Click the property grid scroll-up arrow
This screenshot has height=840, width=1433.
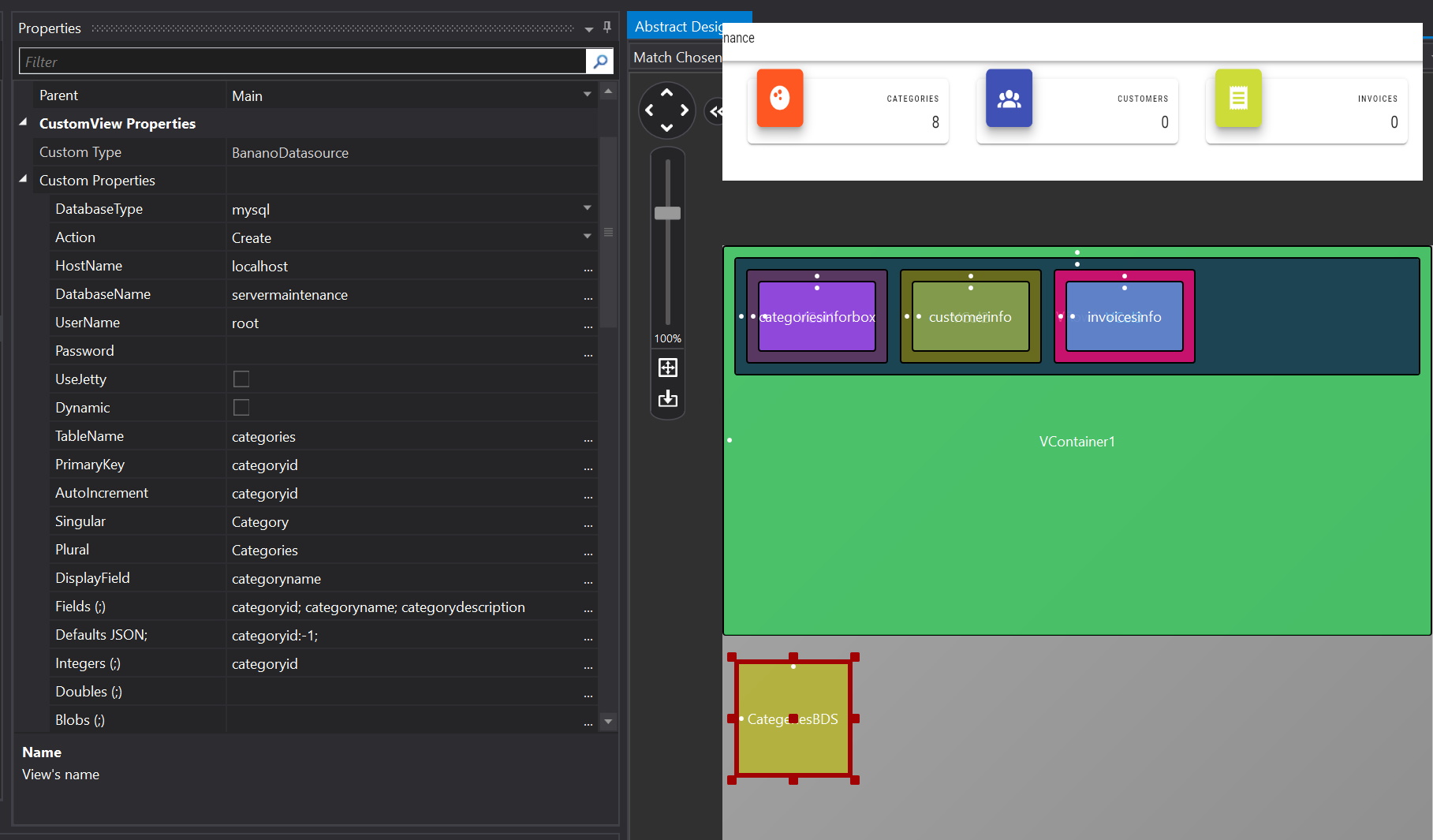(607, 91)
